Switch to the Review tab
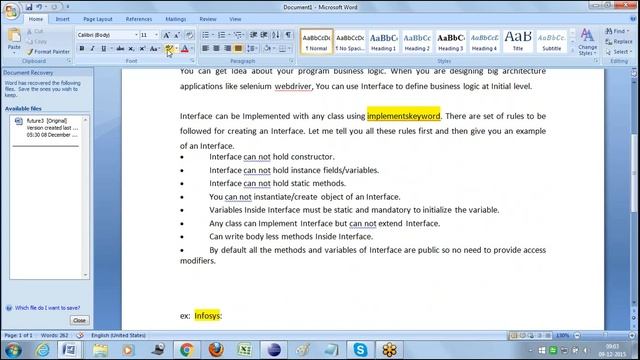The height and width of the screenshot is (360, 640). pos(208,19)
